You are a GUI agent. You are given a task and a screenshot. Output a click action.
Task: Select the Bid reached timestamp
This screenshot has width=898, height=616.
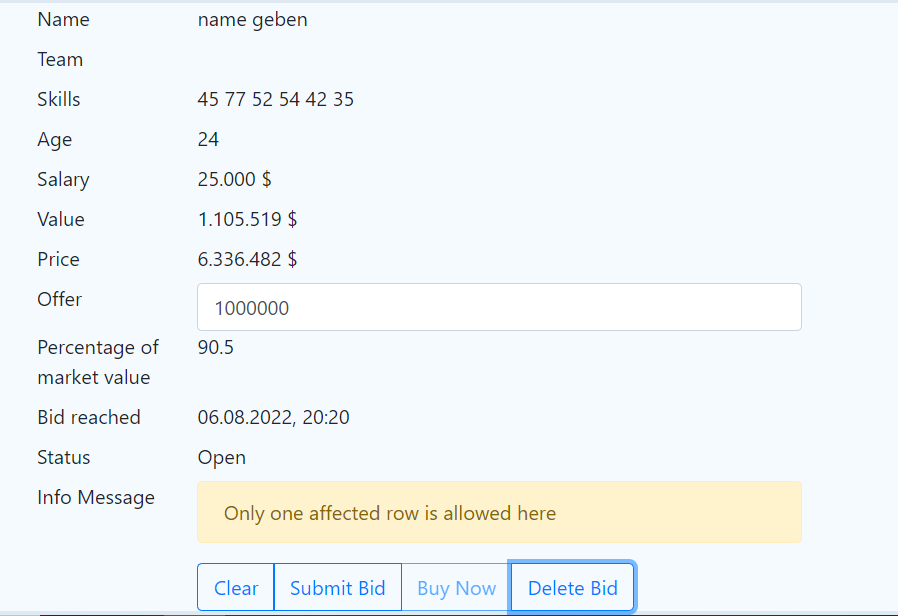(x=274, y=417)
